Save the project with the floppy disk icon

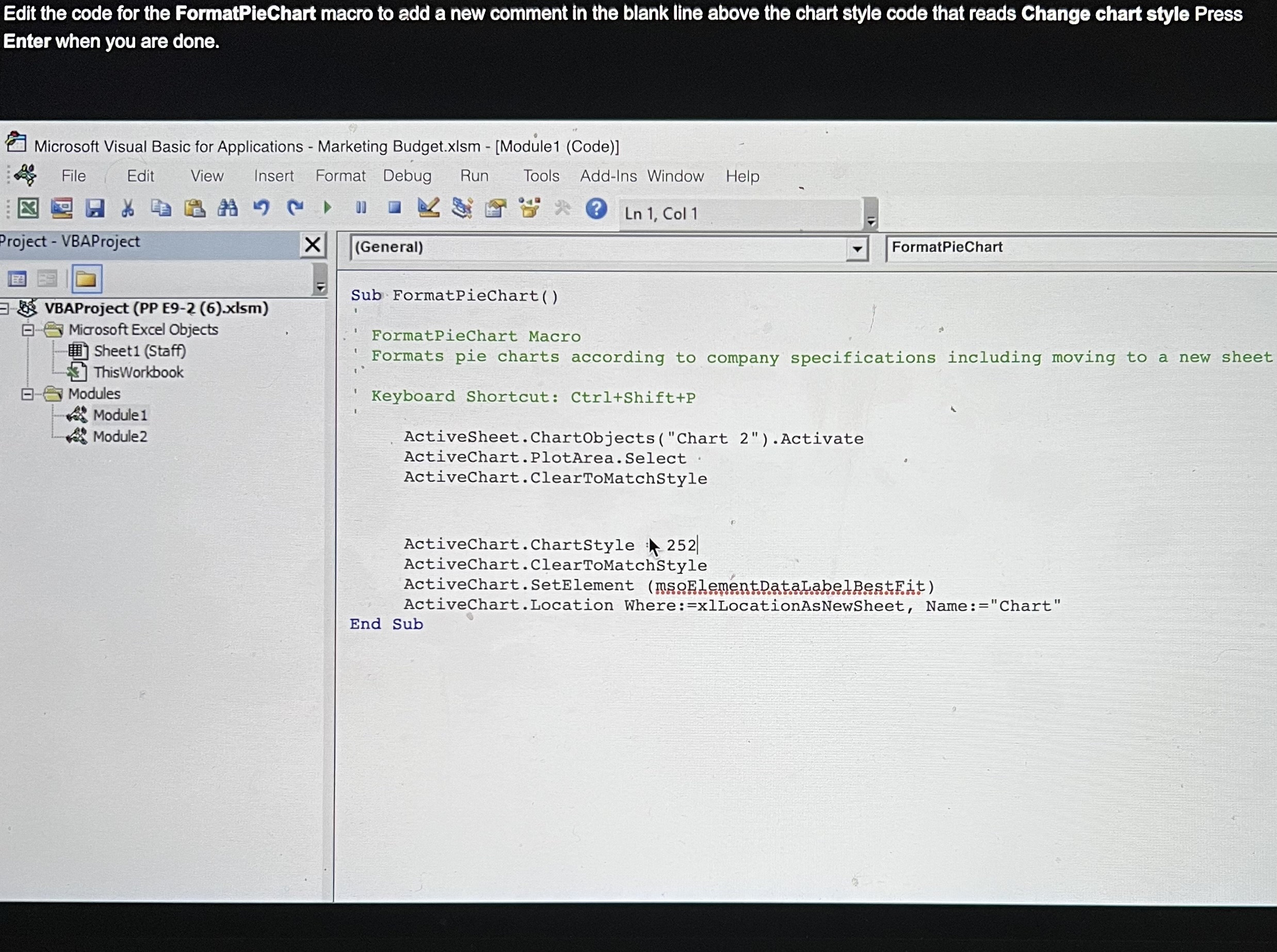click(95, 208)
